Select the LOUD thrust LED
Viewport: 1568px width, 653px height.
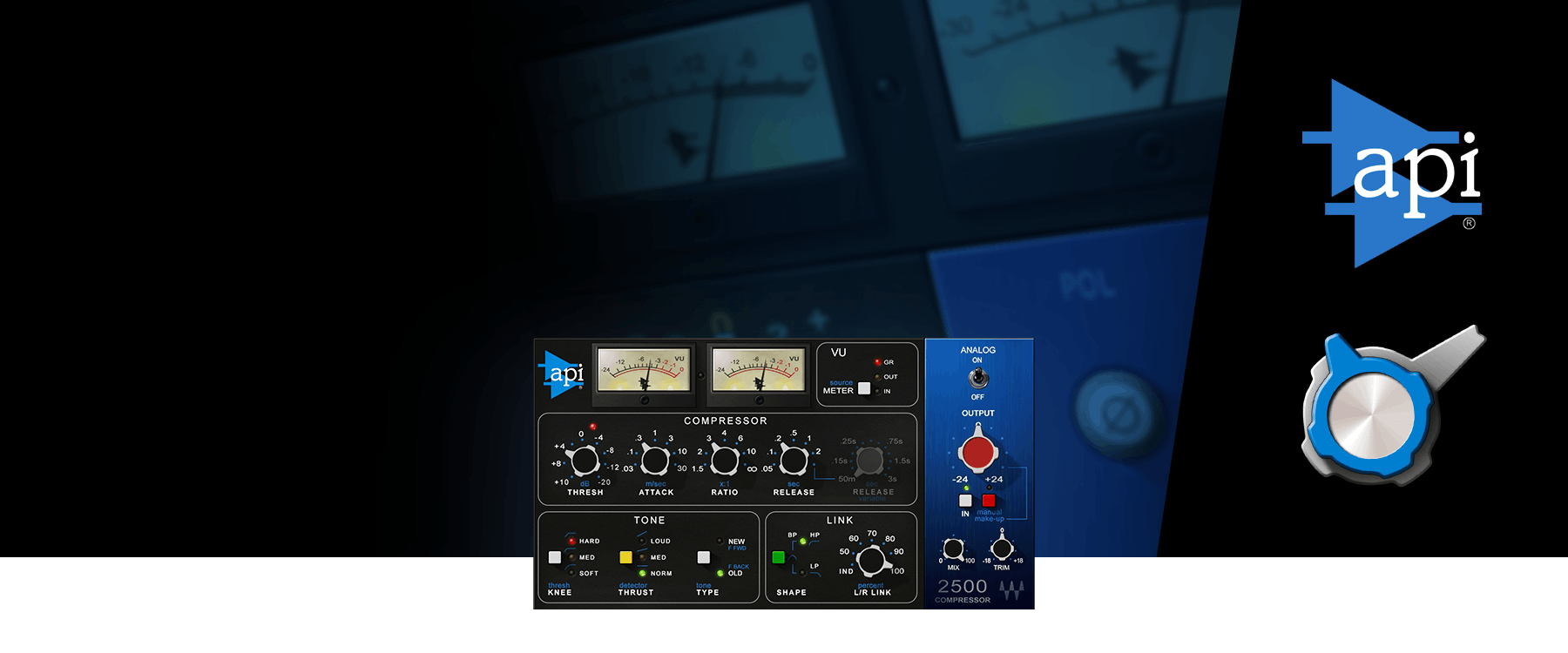[x=642, y=541]
